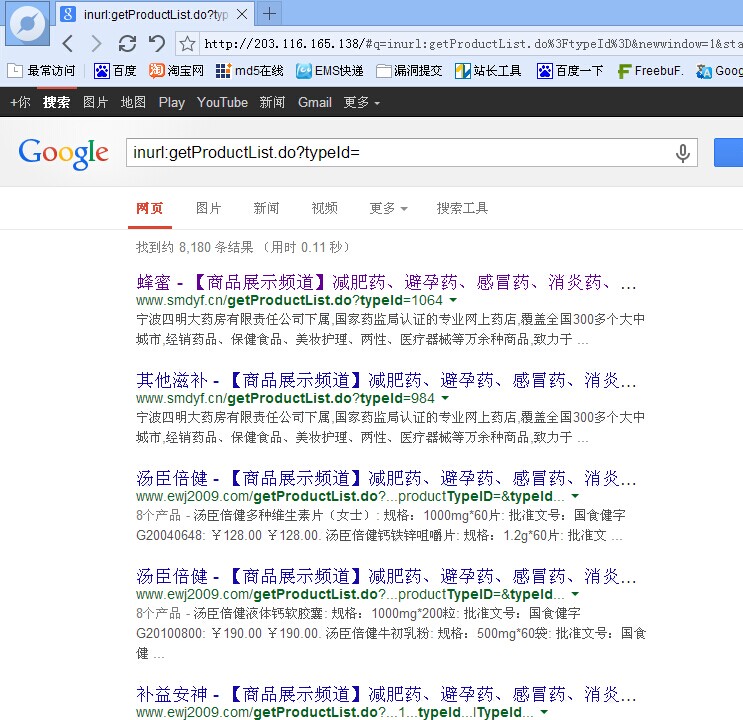The image size is (743, 720).
Task: Click the www.smdyf.cn typeId=984 URL text
Action: point(285,399)
